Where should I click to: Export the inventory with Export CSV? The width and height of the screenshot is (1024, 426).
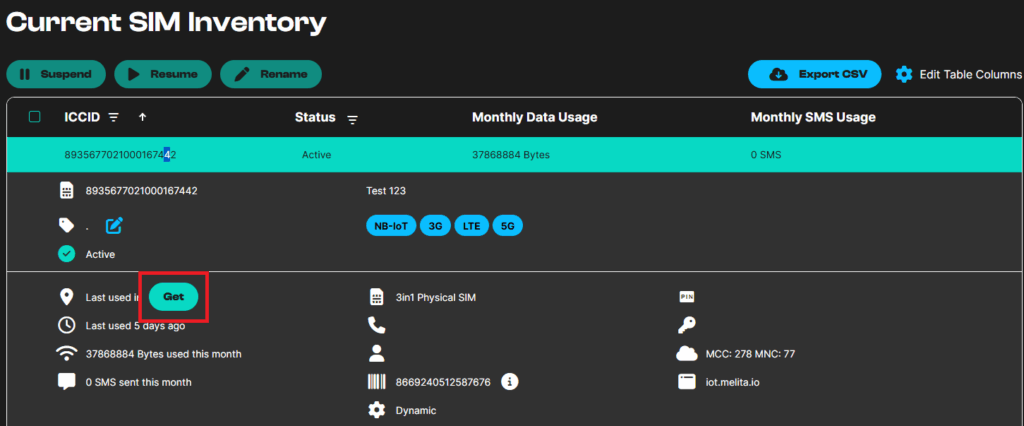pyautogui.click(x=814, y=74)
